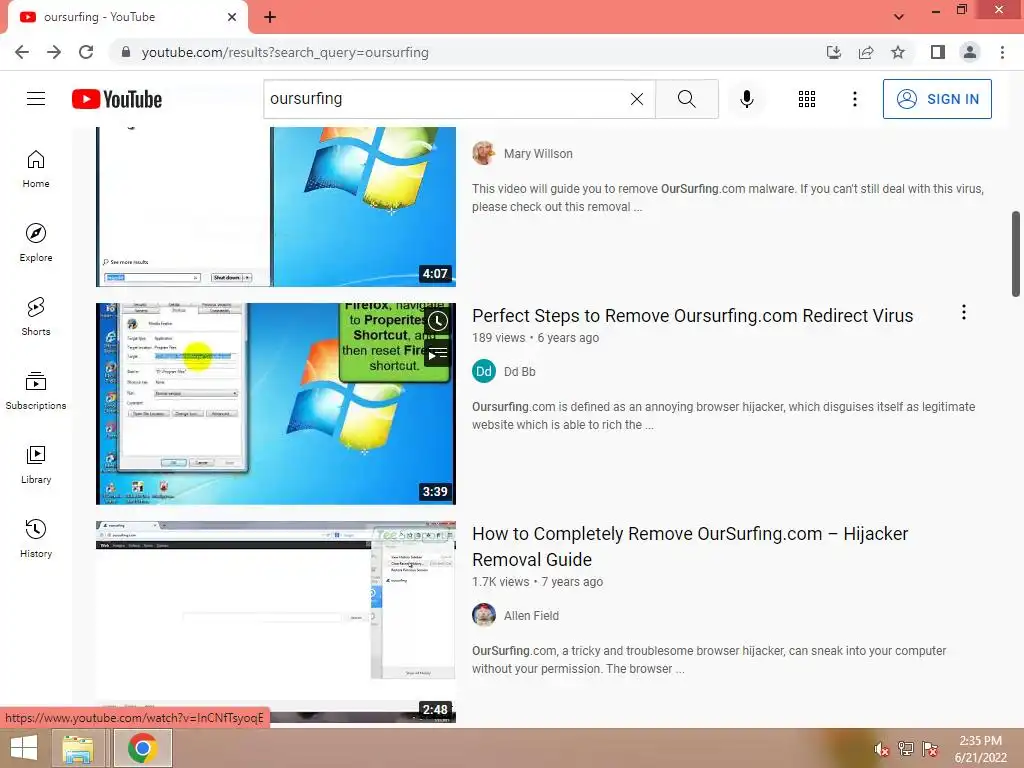Click the '1.7K views • 7 years ago' text

[537, 581]
